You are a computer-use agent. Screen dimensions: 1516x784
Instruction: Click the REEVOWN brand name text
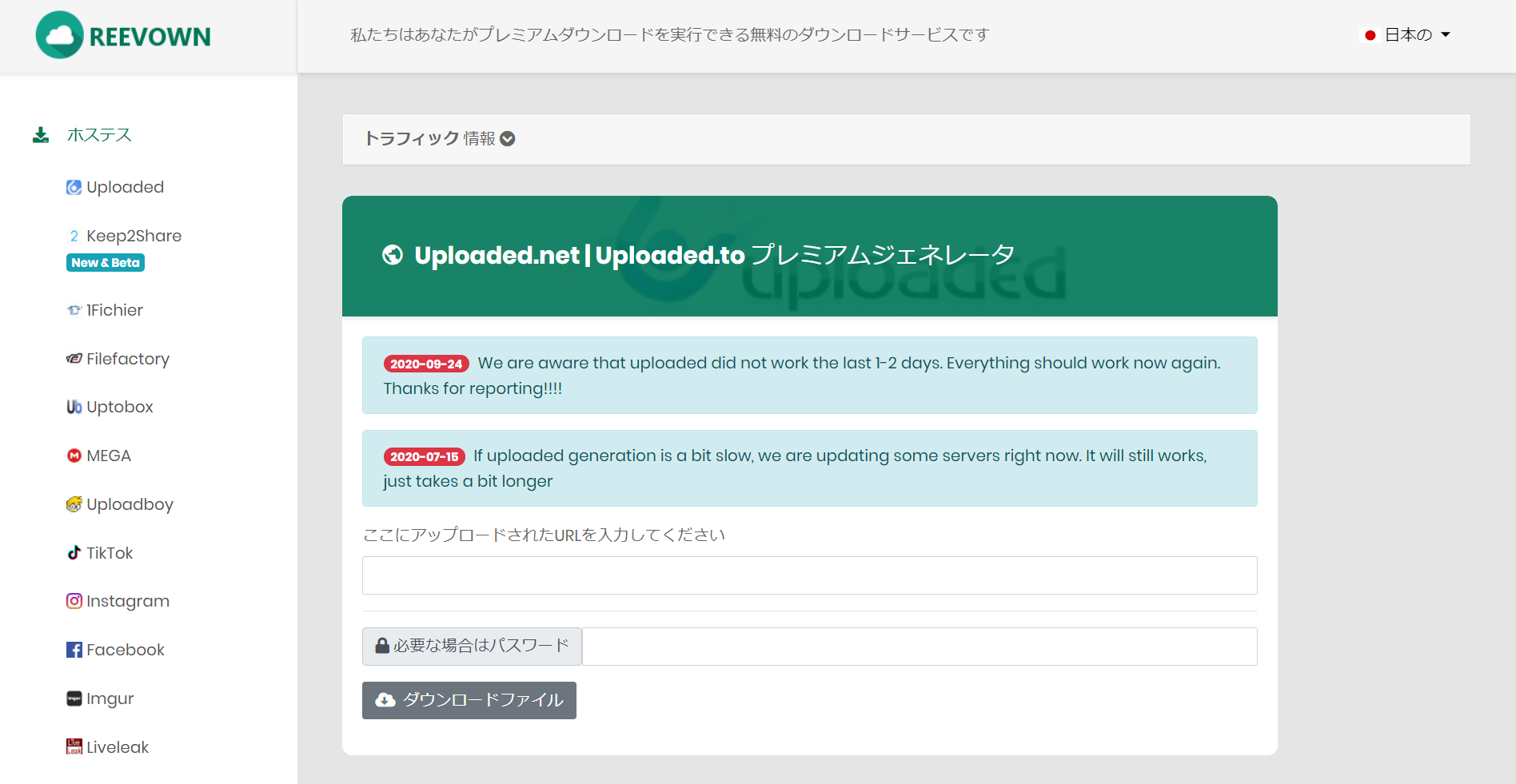(x=150, y=37)
